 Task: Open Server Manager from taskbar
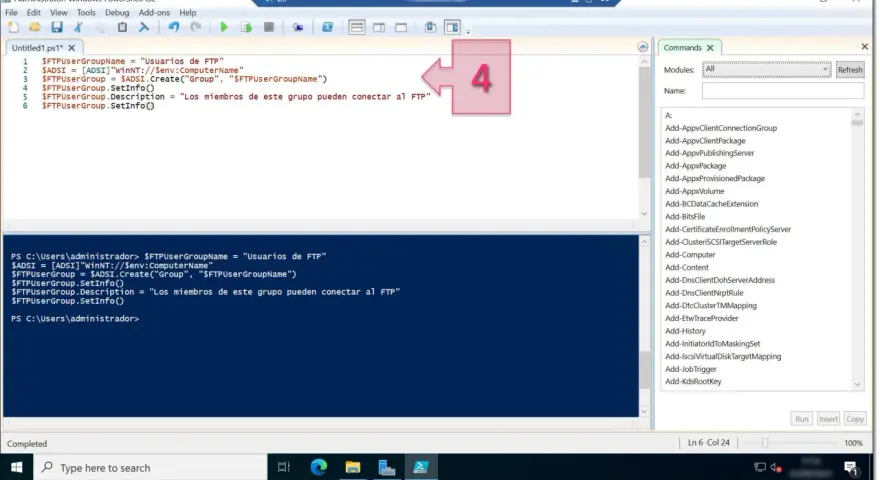coord(387,467)
